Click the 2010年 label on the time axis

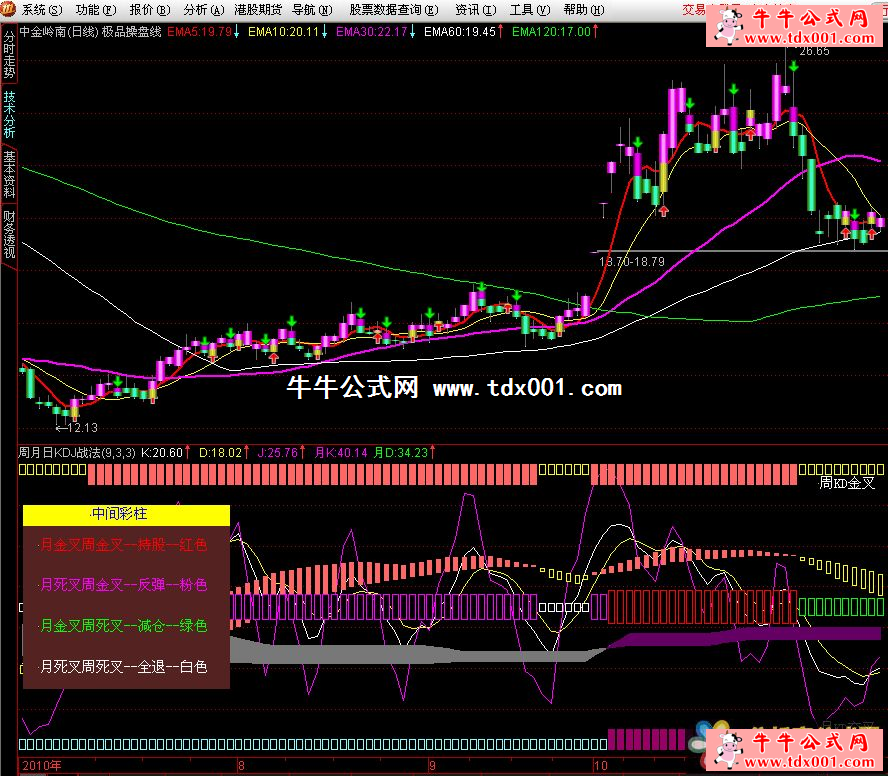point(41,766)
